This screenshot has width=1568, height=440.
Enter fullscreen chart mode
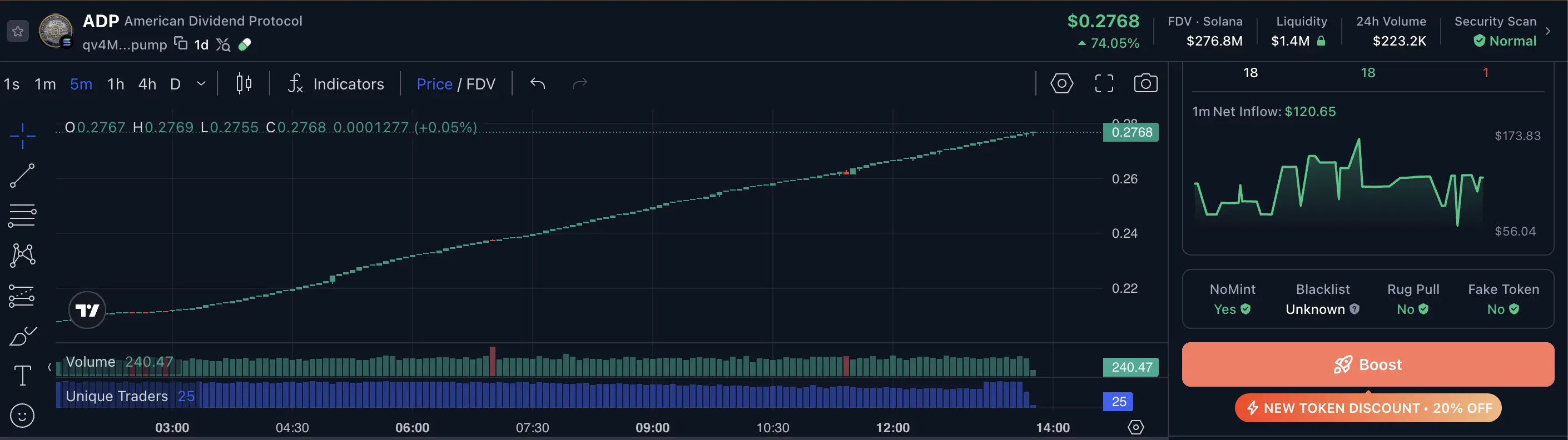1104,83
